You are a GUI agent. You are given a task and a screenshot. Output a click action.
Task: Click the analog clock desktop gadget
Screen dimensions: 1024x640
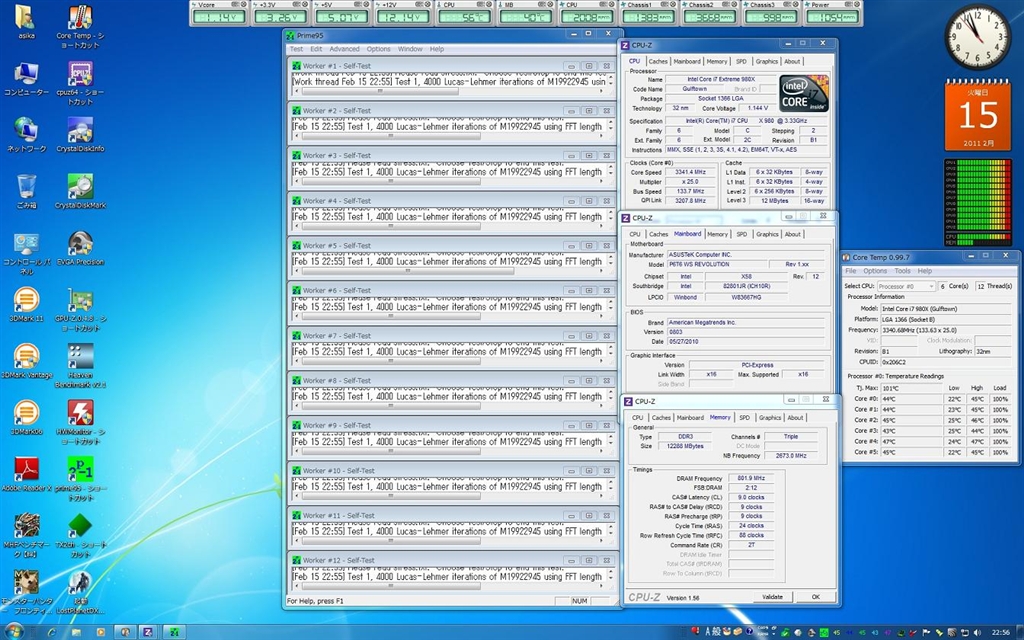[977, 38]
